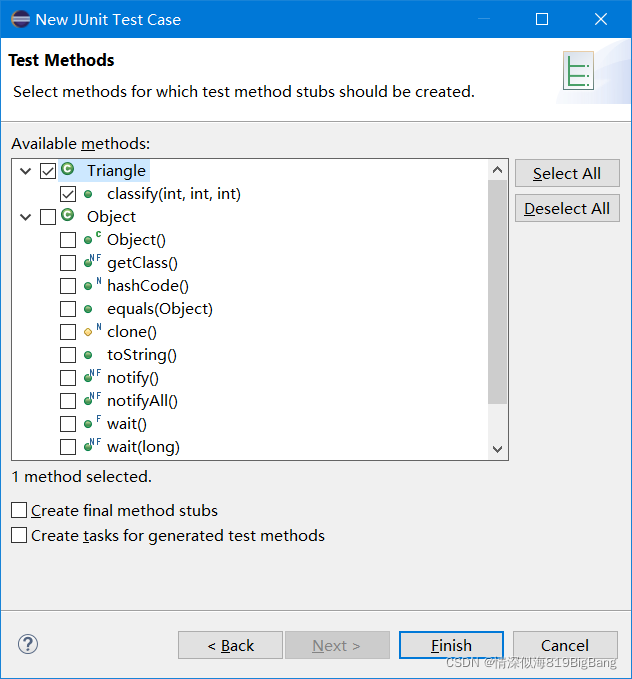Click the notifyAll() method icon
Screen dimensions: 632x679
(92, 399)
